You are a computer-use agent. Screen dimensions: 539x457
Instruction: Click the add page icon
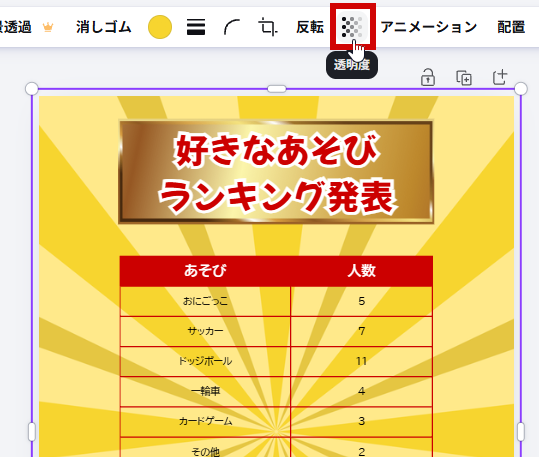[500, 77]
